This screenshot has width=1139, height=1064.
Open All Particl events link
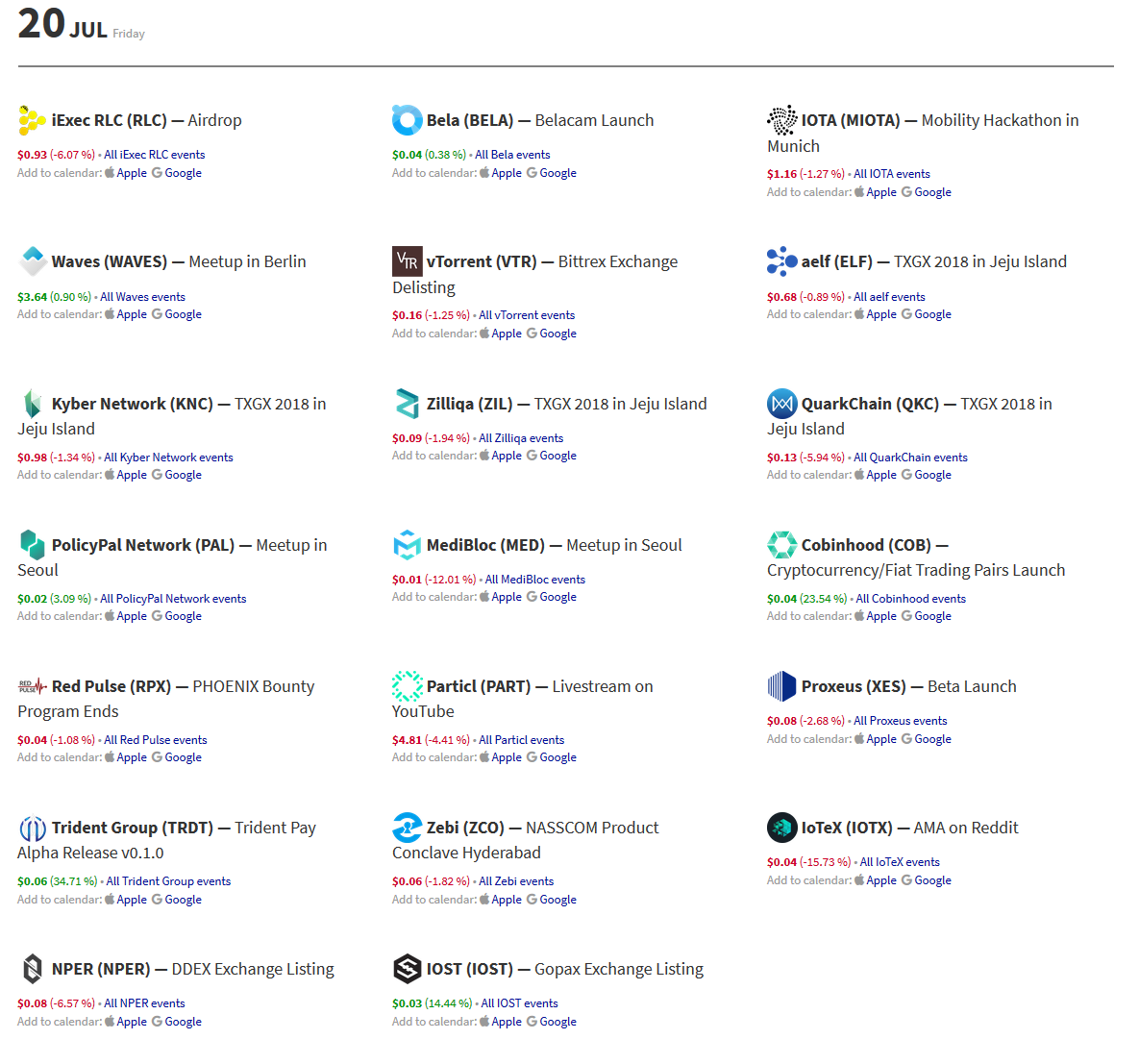[521, 740]
